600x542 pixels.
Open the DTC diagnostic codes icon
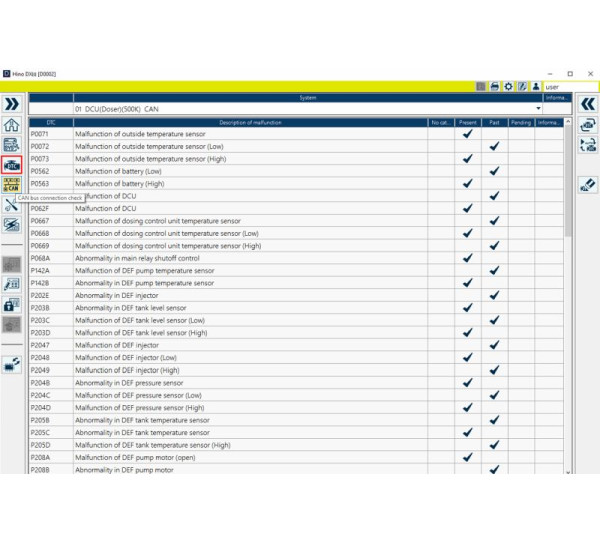(x=12, y=165)
